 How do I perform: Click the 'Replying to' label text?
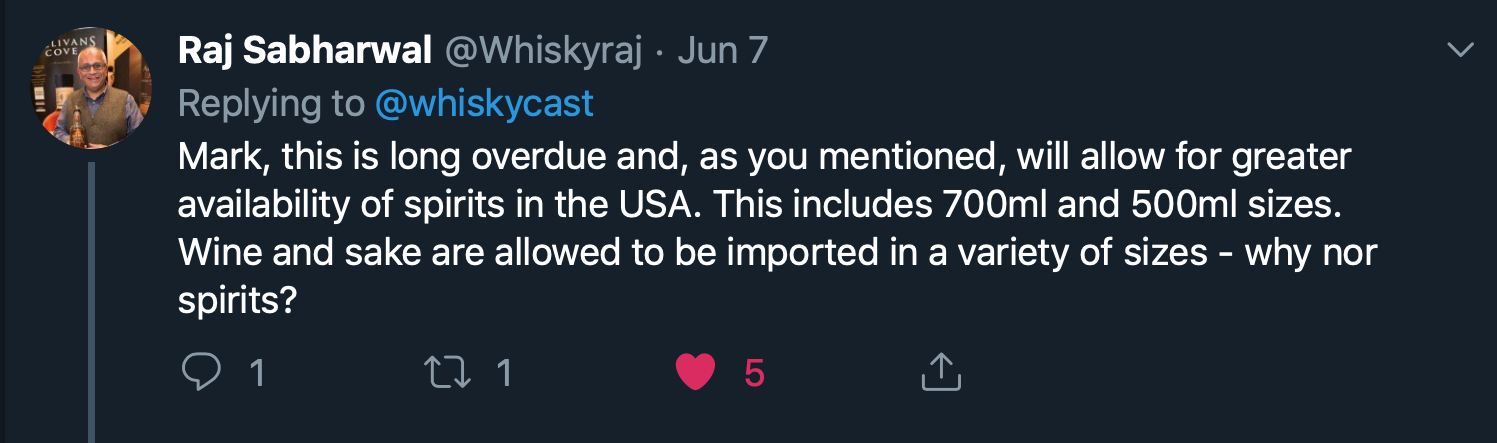point(271,103)
